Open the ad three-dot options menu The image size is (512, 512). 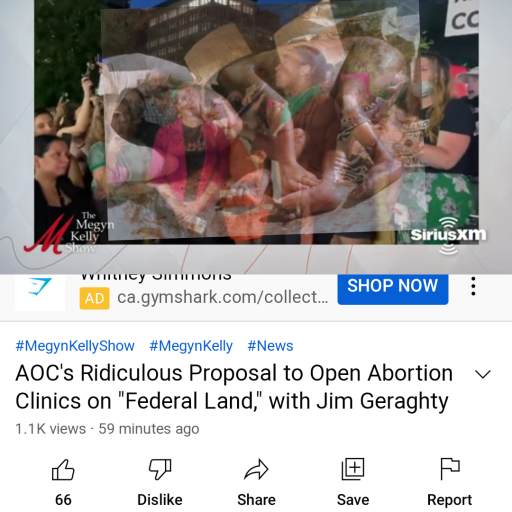coord(473,286)
